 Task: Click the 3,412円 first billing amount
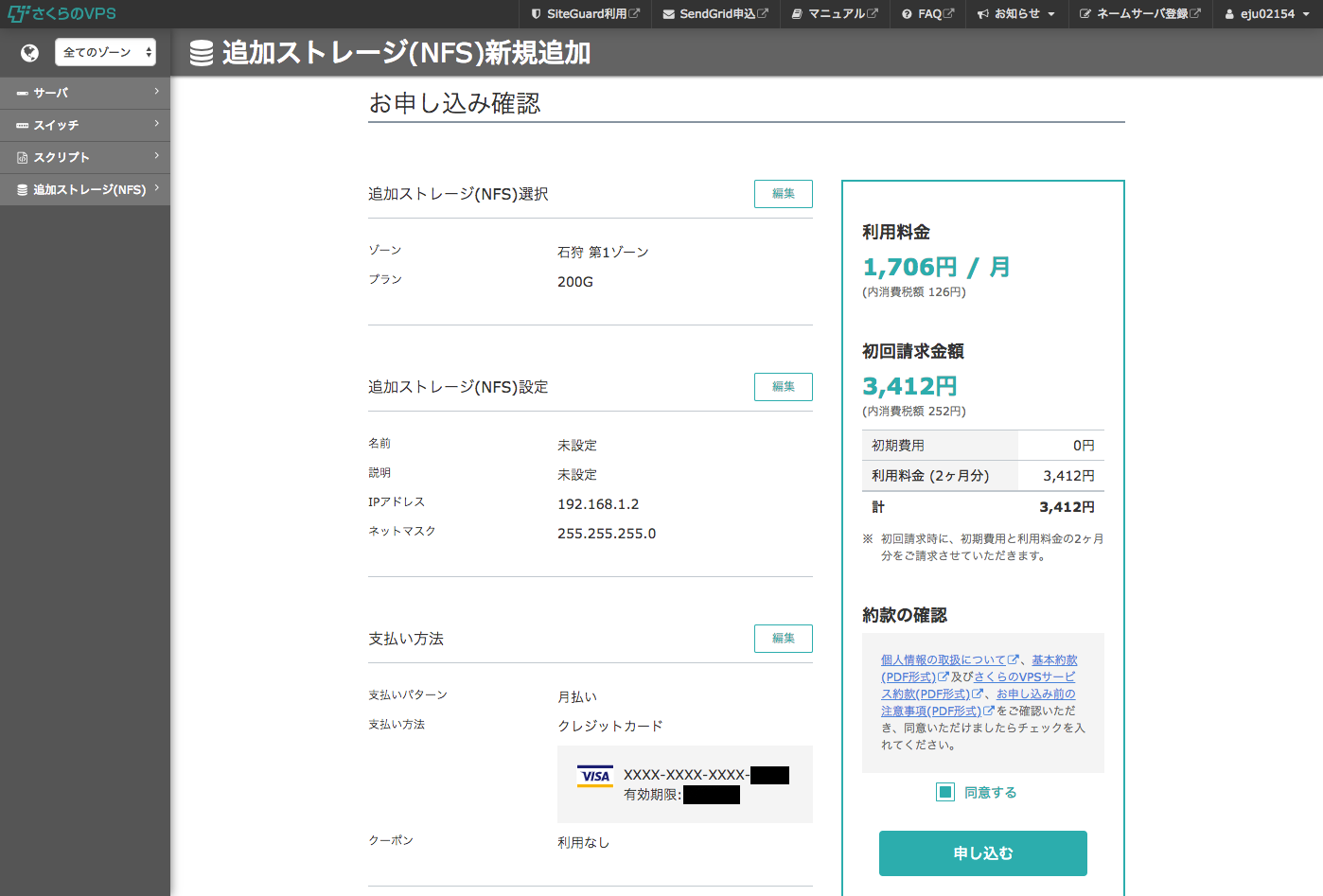[x=909, y=387]
